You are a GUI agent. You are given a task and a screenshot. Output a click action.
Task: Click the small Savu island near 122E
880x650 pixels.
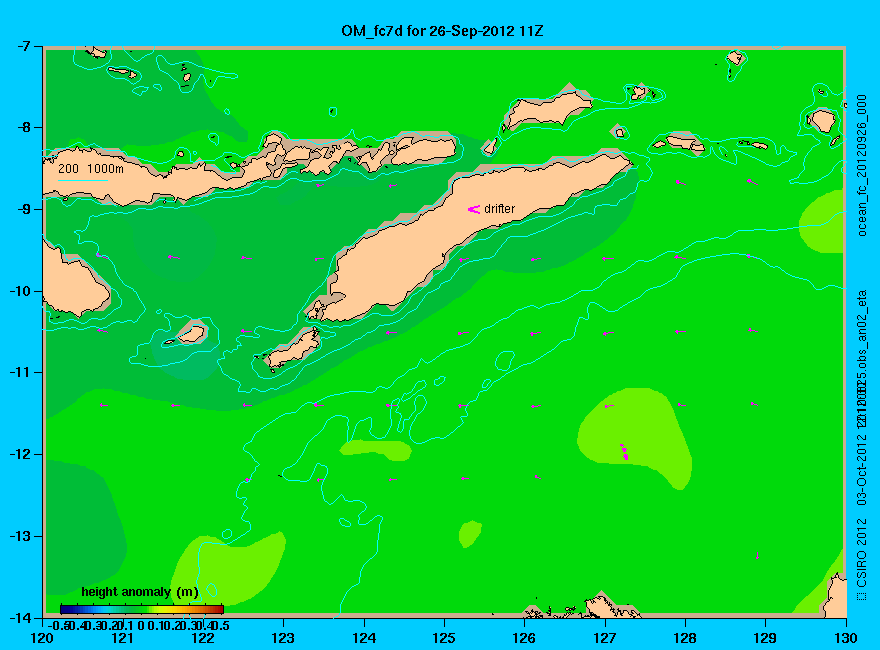click(190, 335)
